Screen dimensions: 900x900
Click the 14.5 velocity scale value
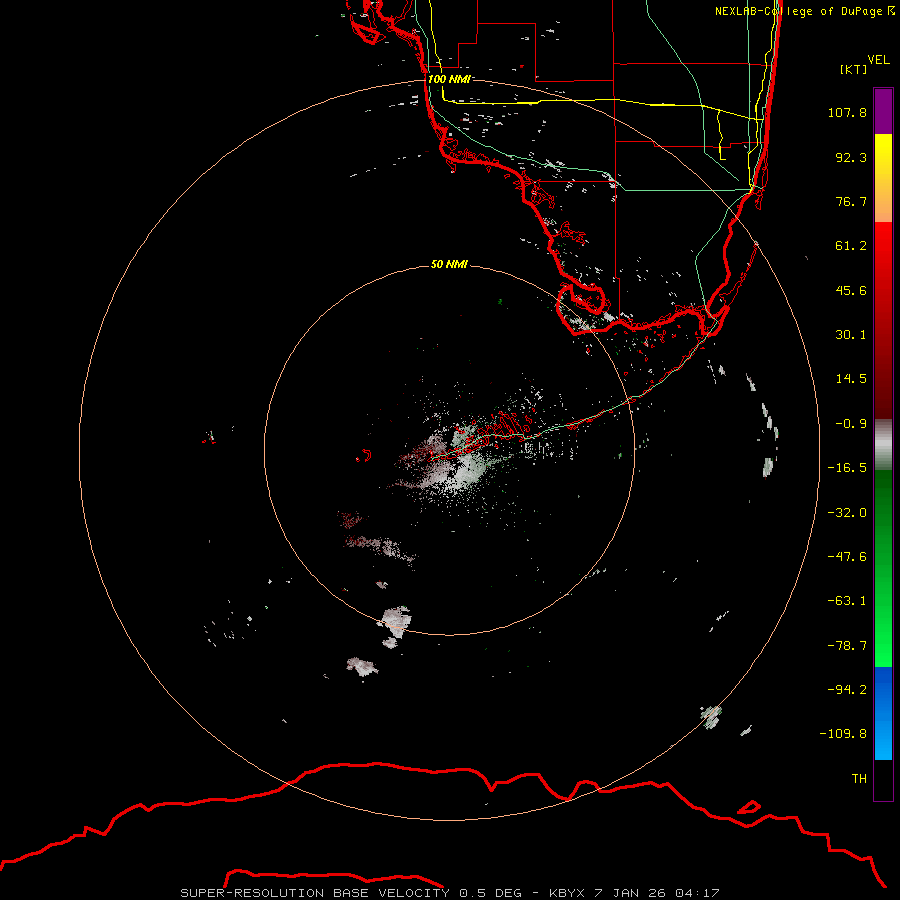851,379
